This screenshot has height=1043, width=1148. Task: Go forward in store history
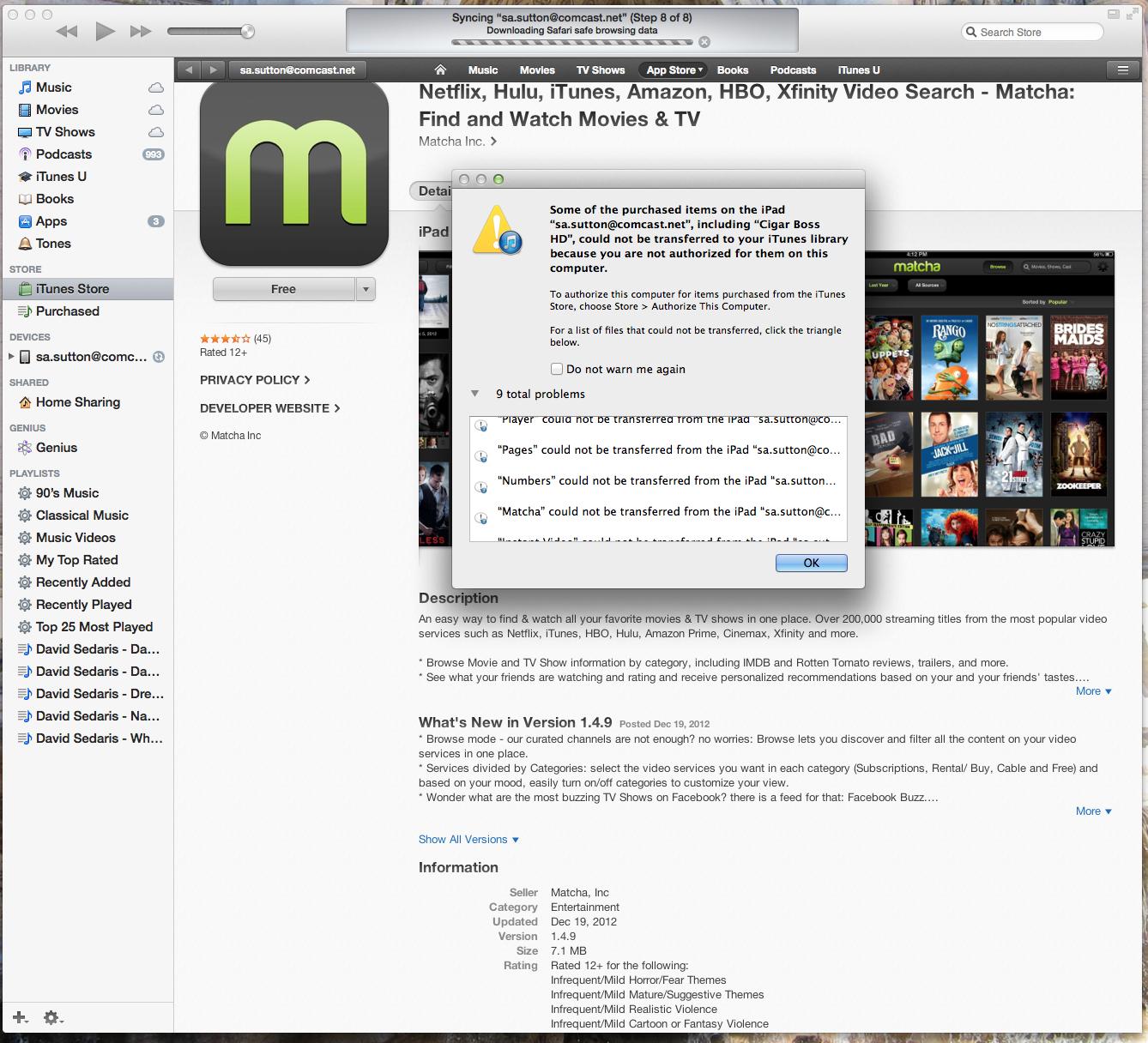coord(213,70)
